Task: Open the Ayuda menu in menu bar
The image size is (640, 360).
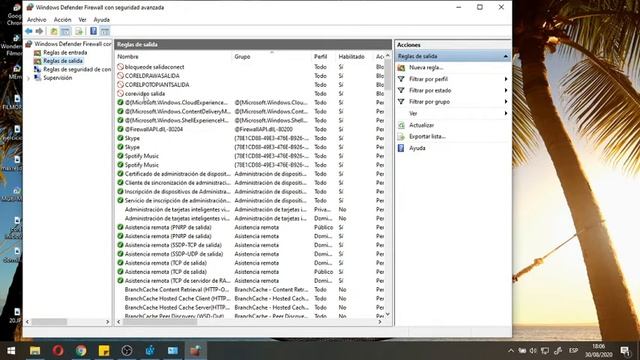Action: [102, 20]
